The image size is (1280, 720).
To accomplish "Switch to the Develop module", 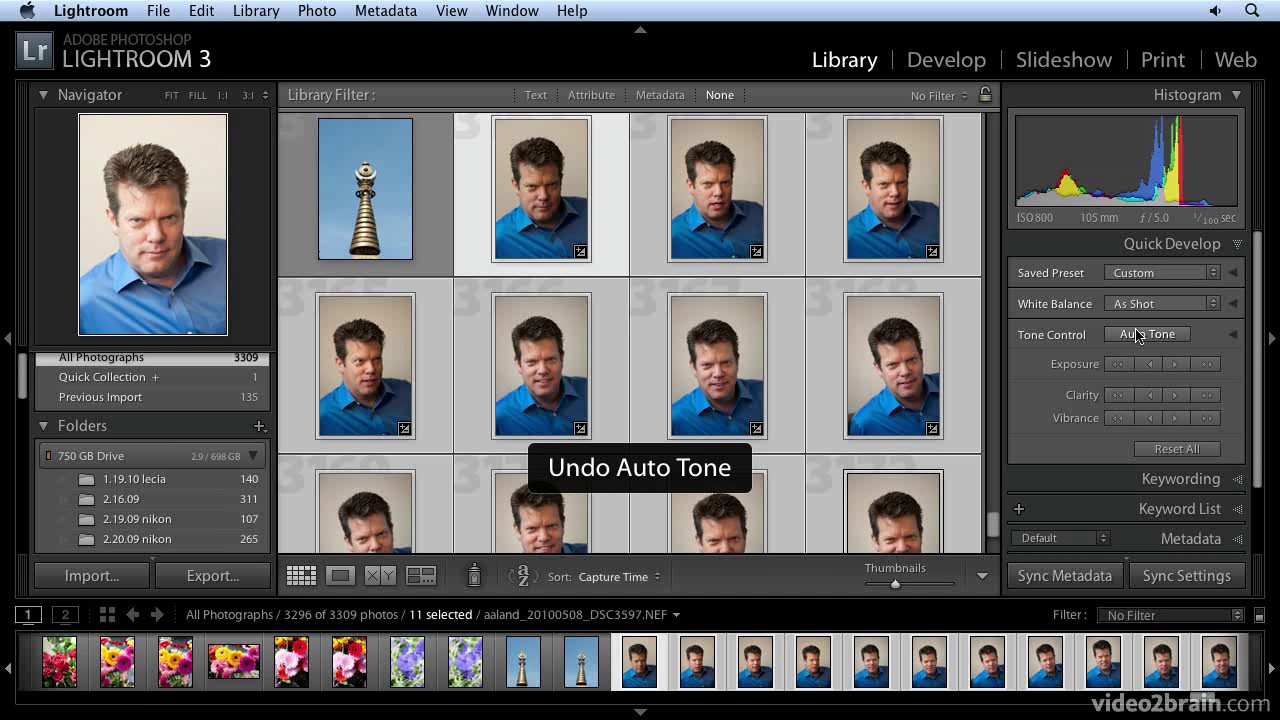I will point(946,60).
